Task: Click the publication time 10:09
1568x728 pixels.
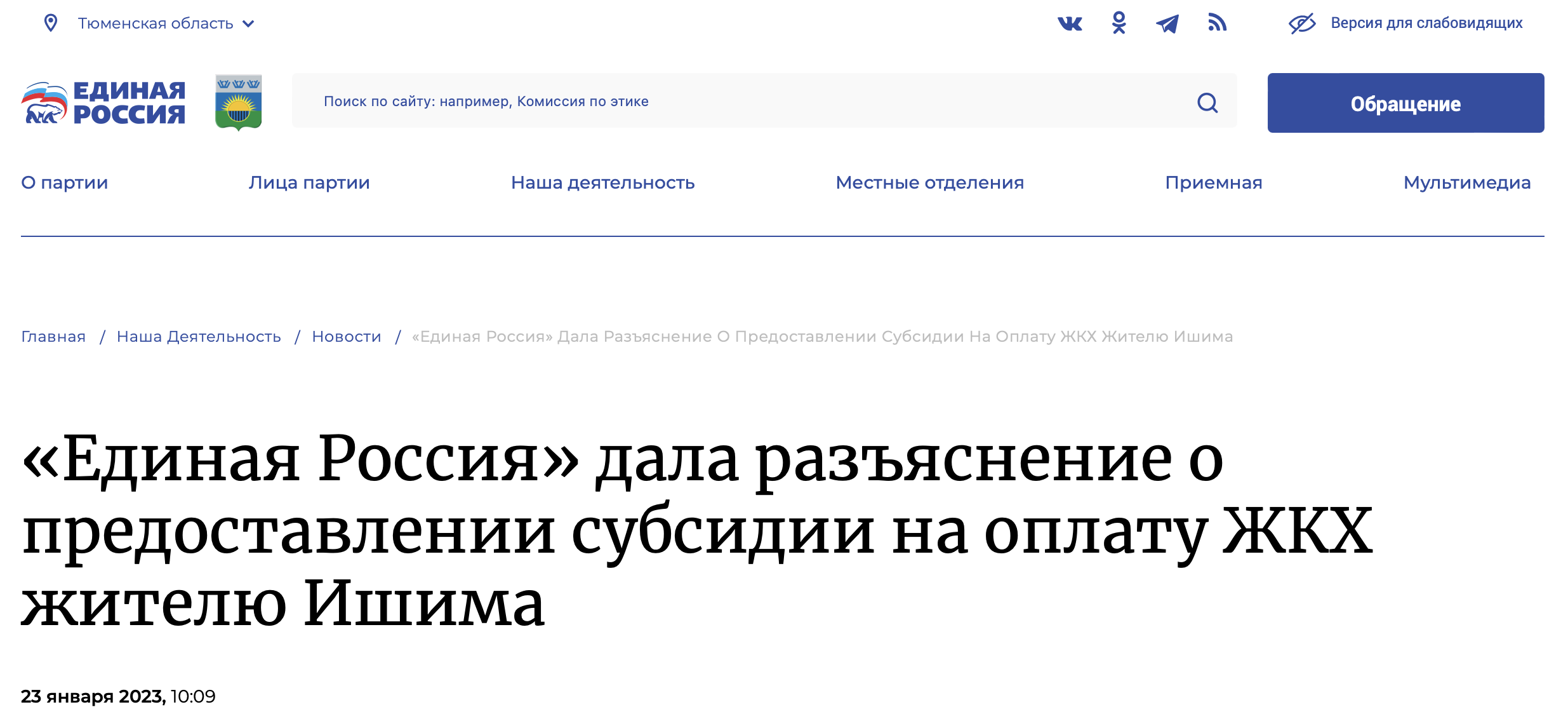Action: 193,697
